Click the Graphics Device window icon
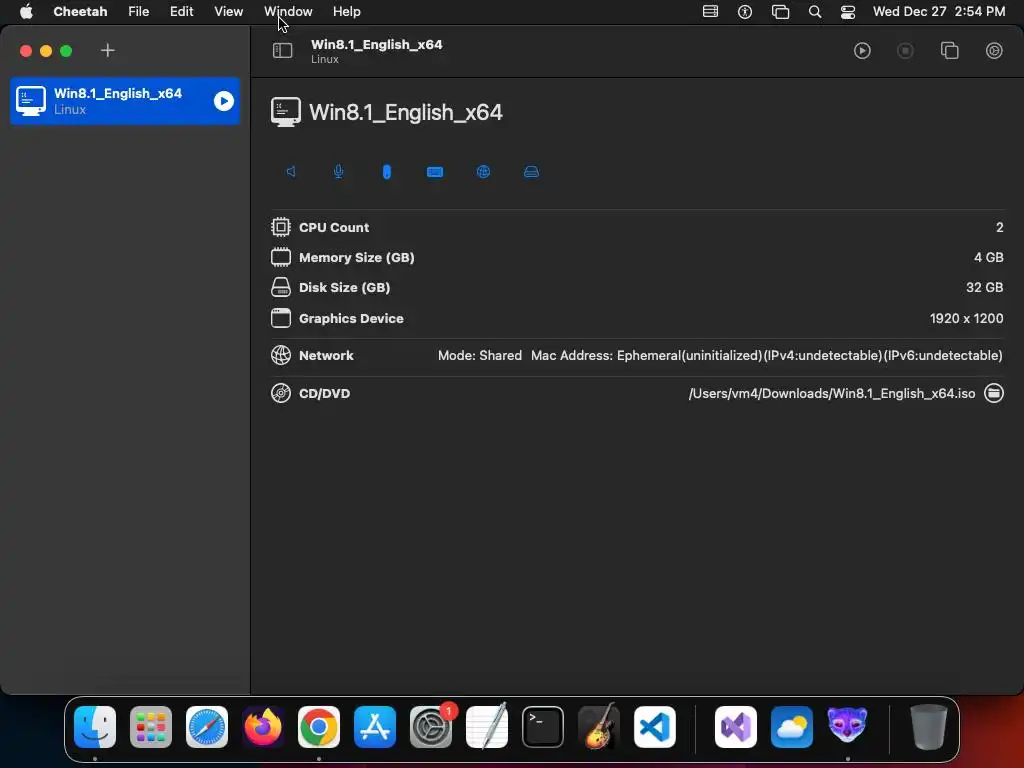The image size is (1024, 768). click(281, 318)
